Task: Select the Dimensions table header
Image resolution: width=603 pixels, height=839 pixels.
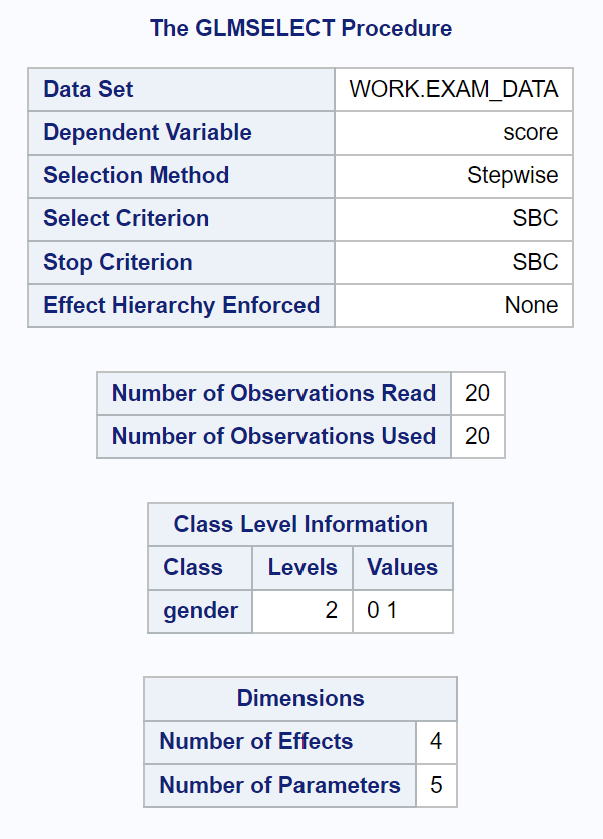Action: click(x=300, y=699)
